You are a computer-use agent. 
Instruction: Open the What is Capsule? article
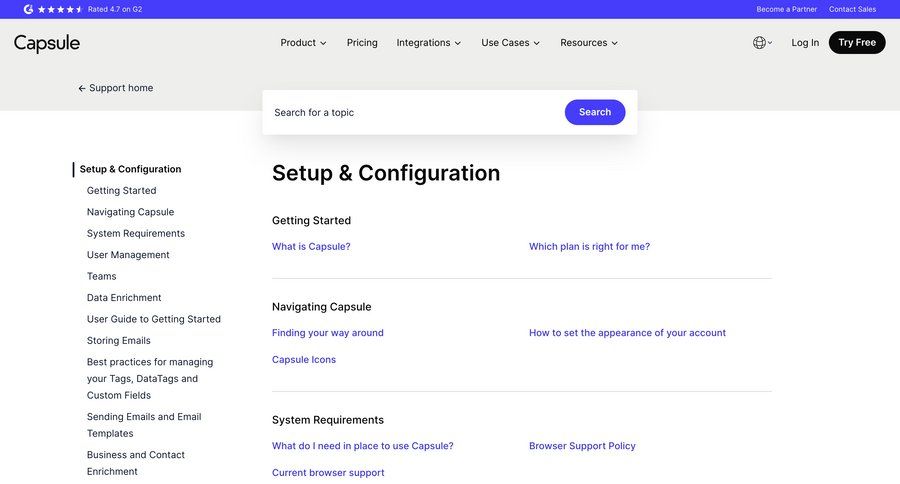(x=311, y=246)
